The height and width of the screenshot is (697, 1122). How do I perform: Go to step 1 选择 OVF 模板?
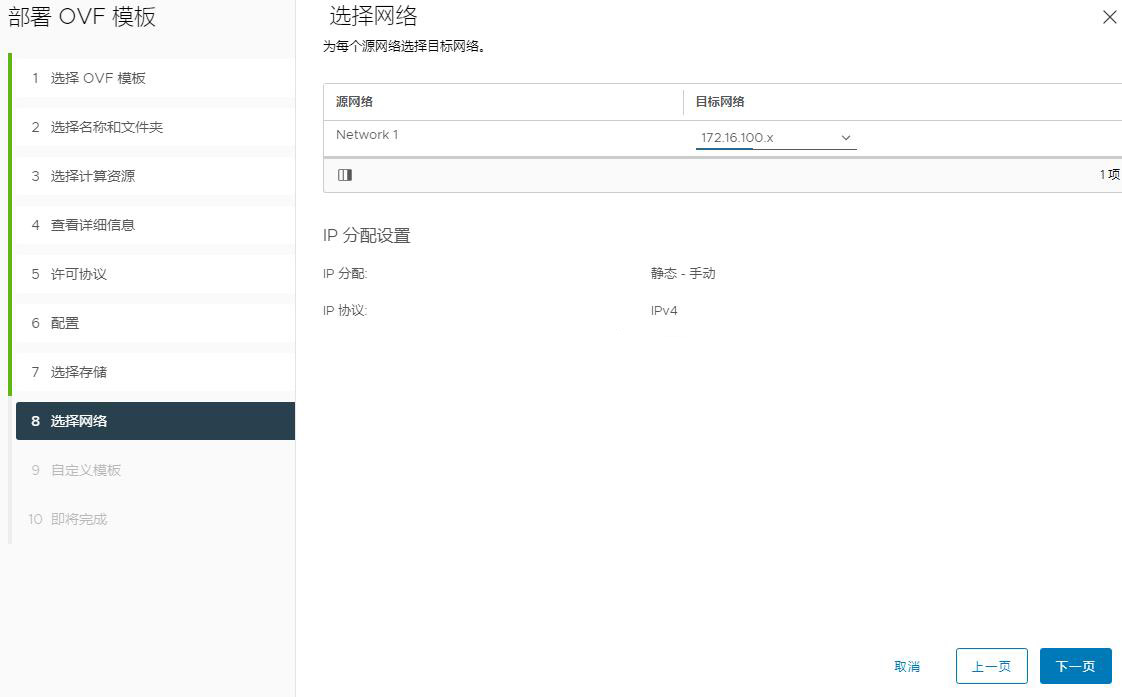click(x=98, y=78)
